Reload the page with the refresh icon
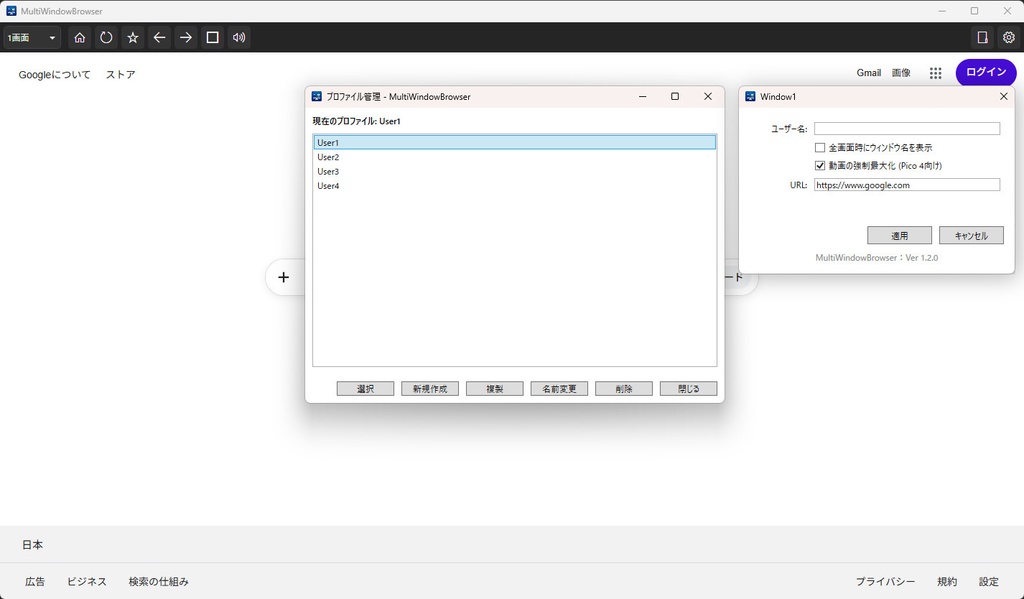Image resolution: width=1024 pixels, height=599 pixels. [105, 37]
